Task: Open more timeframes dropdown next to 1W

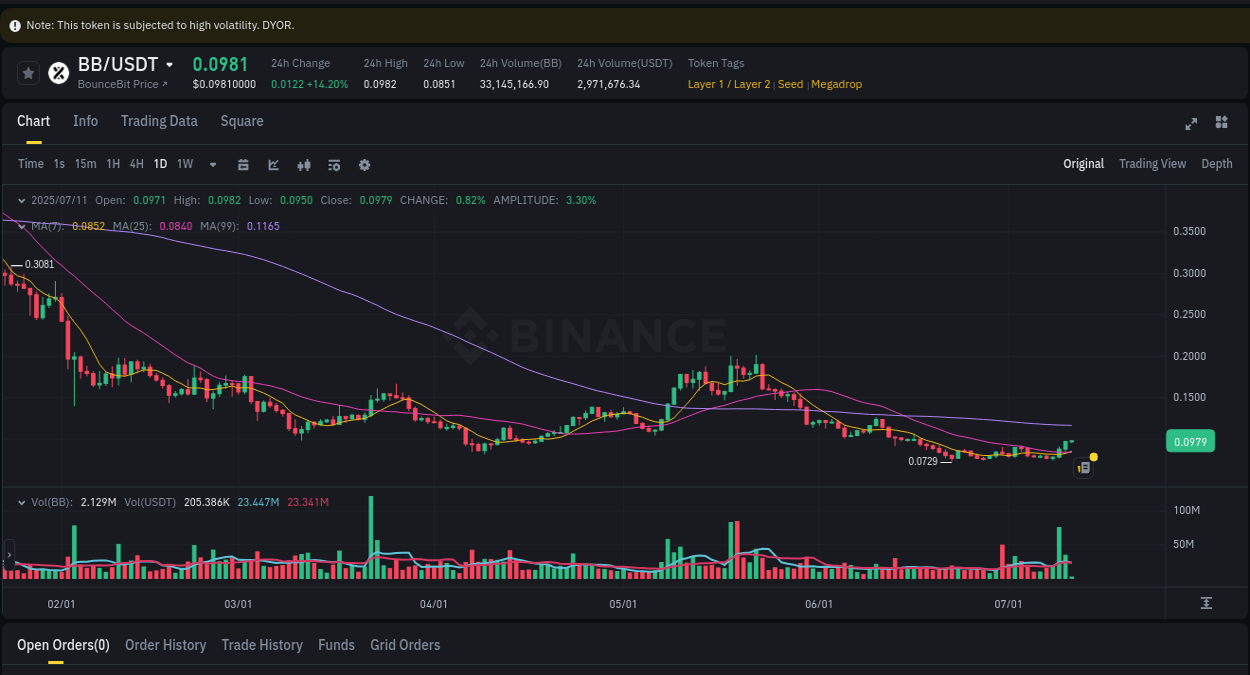Action: [x=212, y=164]
